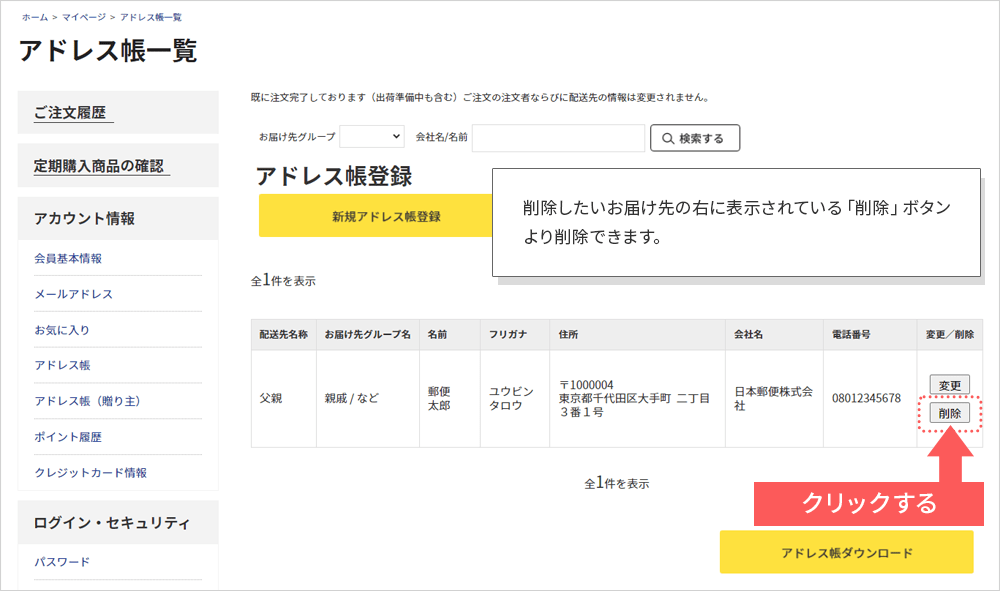
Task: Click マイページ in the breadcrumb
Action: [x=84, y=17]
